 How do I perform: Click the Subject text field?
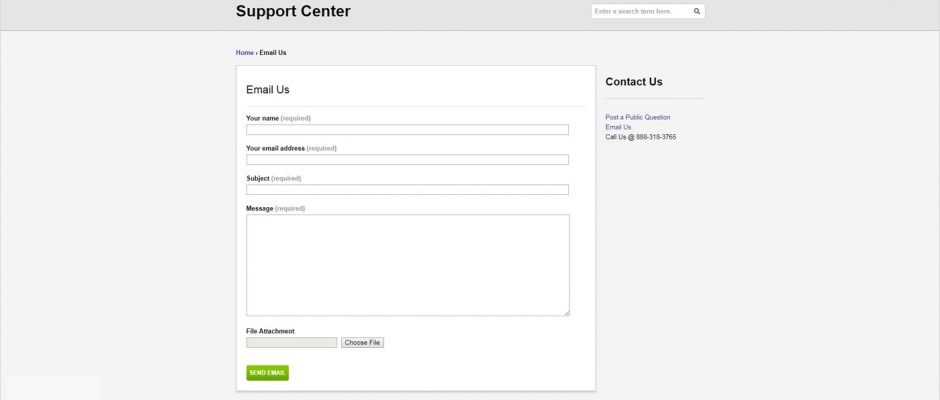coord(407,190)
